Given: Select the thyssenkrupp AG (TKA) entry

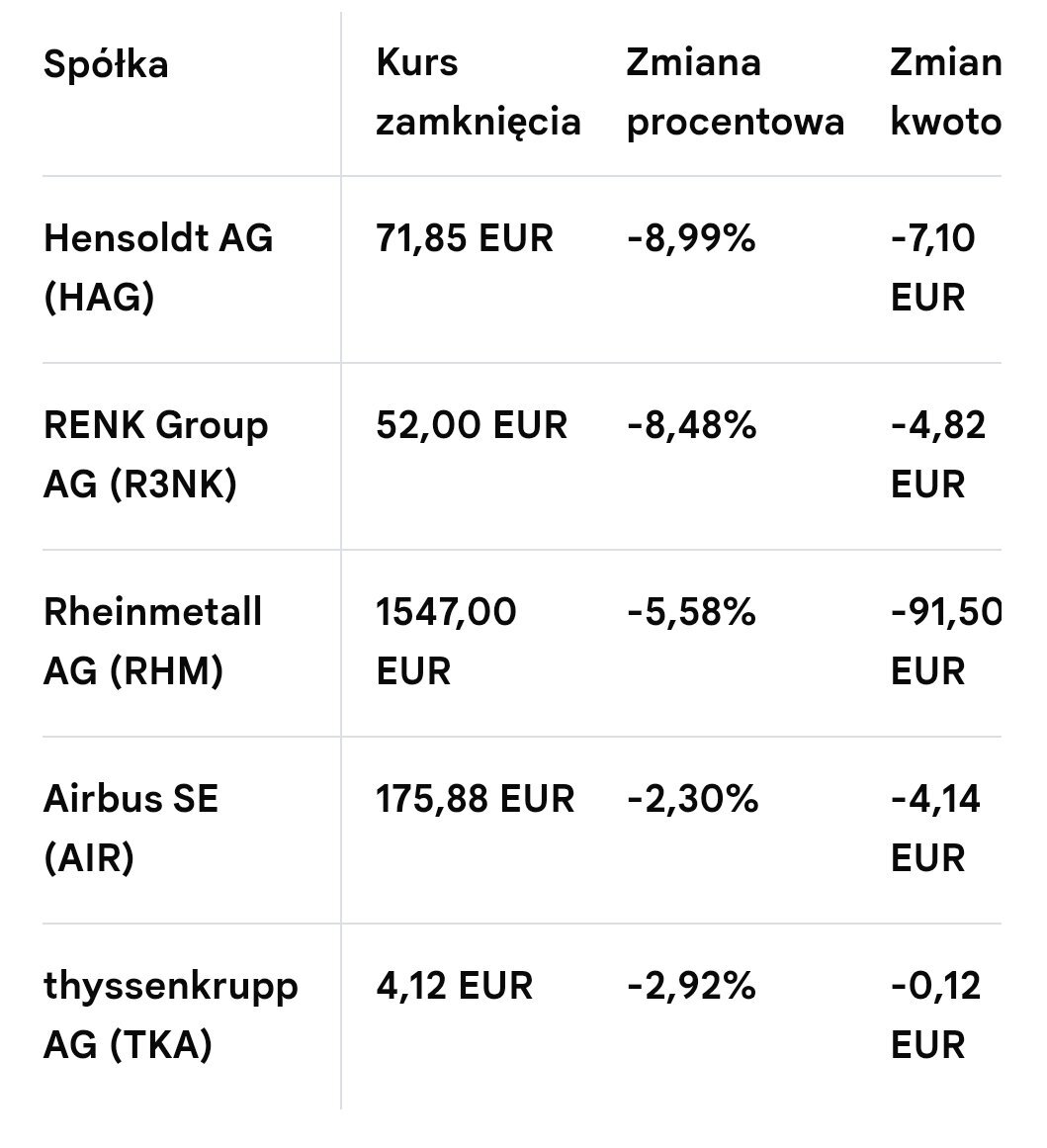Looking at the screenshot, I should [170, 1015].
